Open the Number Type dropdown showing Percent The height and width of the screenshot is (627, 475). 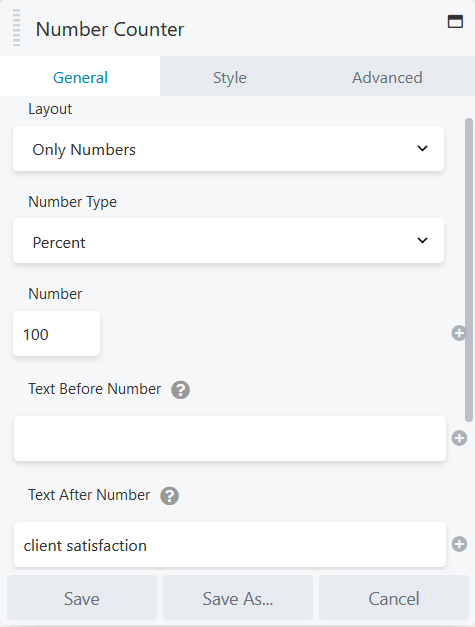(x=228, y=241)
